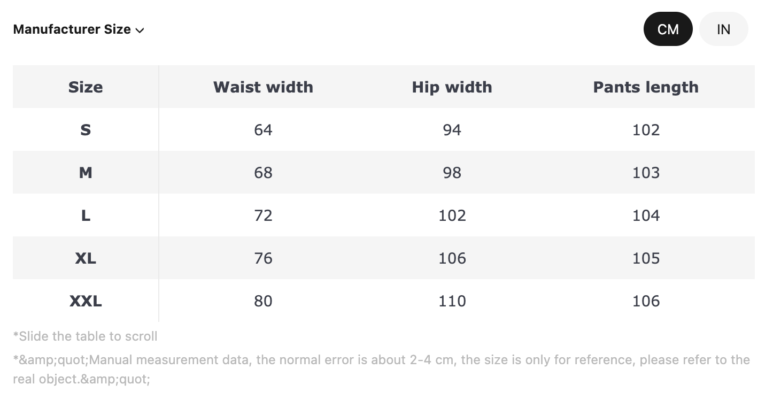
Task: Click the slide-to-scroll hint text
Action: click(85, 337)
